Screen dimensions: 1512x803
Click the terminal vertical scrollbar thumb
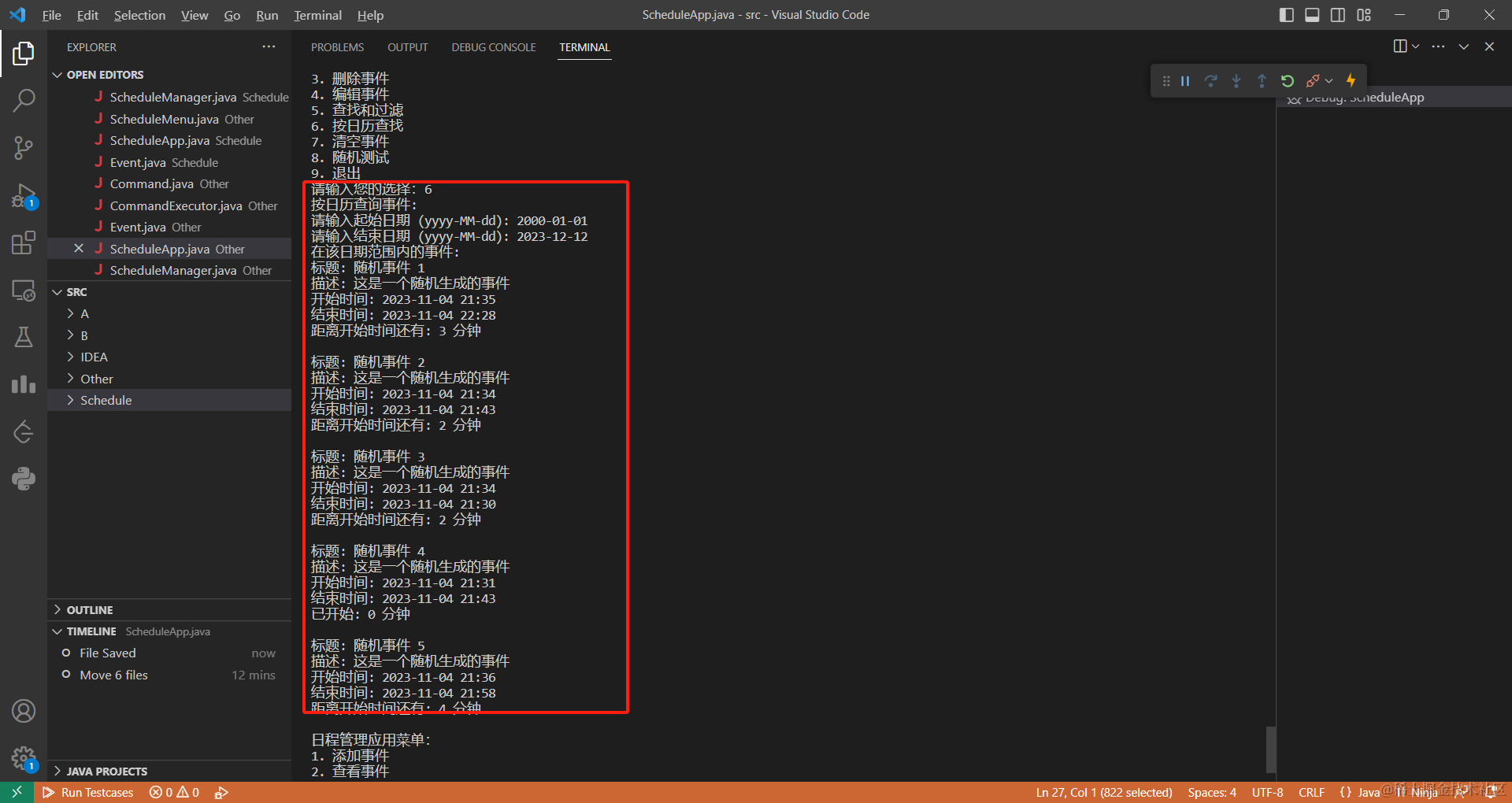[1270, 750]
